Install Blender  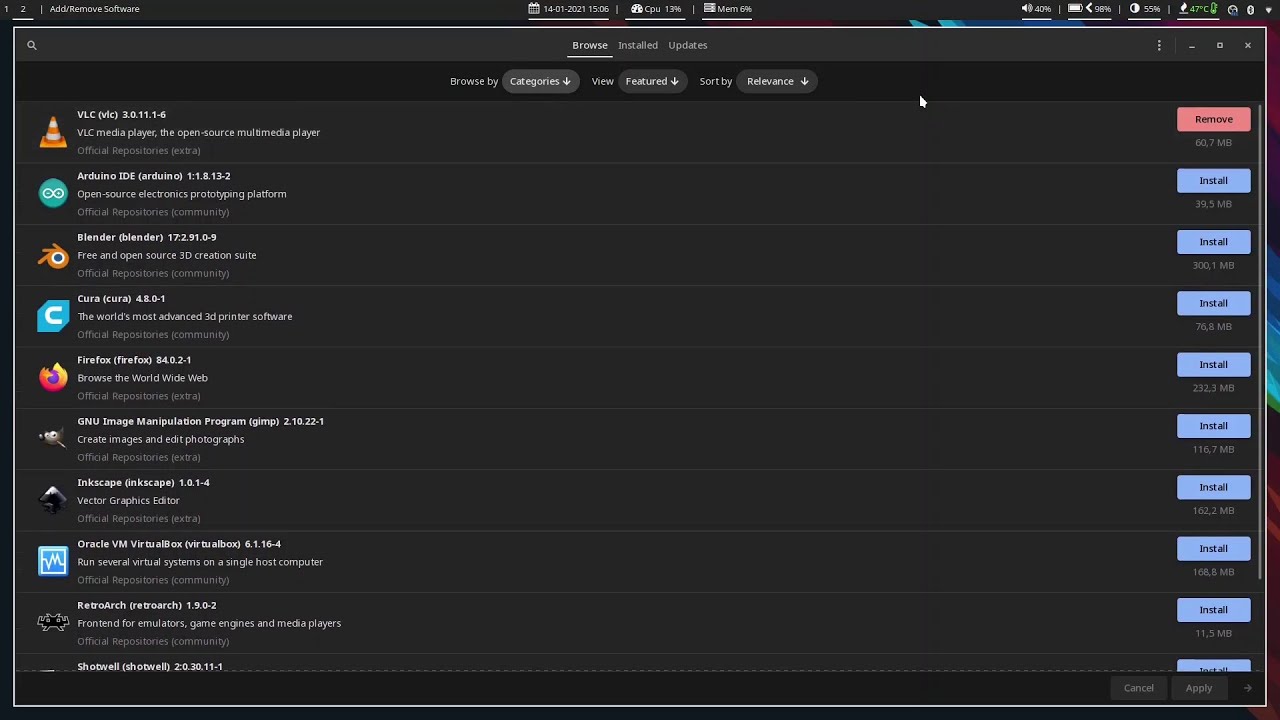click(x=1213, y=242)
